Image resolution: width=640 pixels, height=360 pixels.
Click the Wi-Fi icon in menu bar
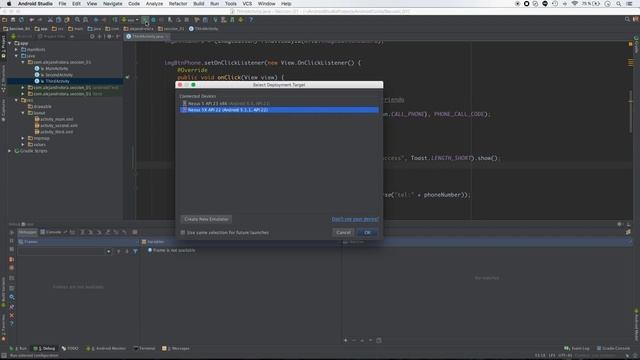coord(575,4)
